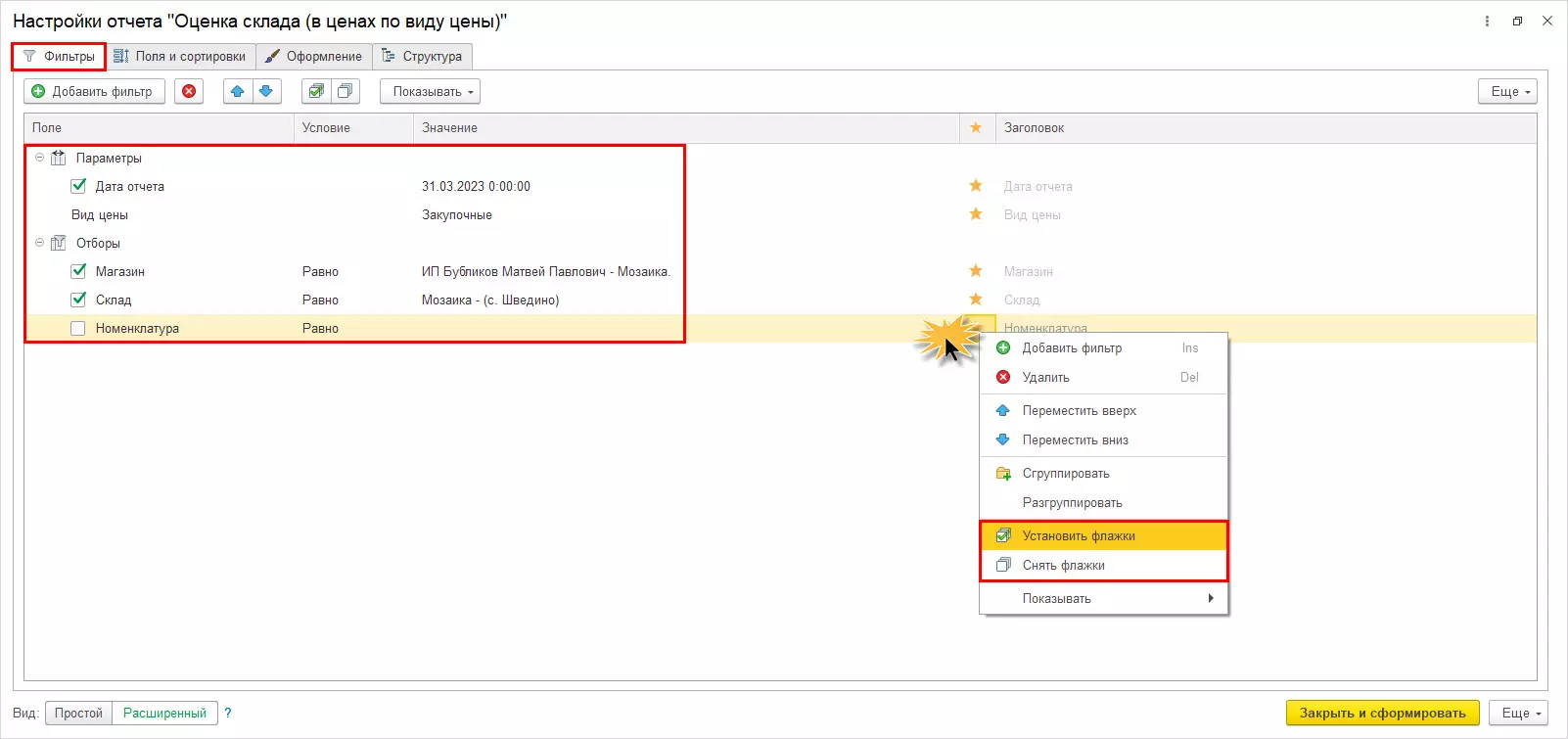Image resolution: width=1568 pixels, height=739 pixels.
Task: Click the clear checkmarks toolbar icon
Action: 345,91
